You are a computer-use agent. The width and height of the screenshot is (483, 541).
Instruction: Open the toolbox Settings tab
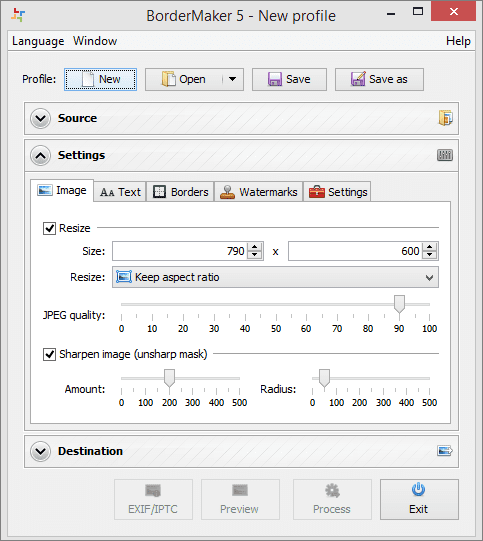[337, 192]
